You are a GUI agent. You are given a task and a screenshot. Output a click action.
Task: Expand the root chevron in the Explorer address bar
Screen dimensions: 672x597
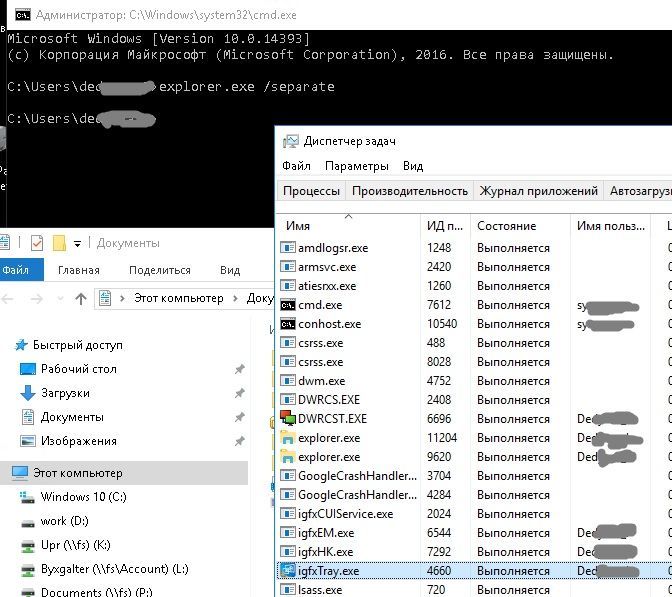pyautogui.click(x=123, y=298)
